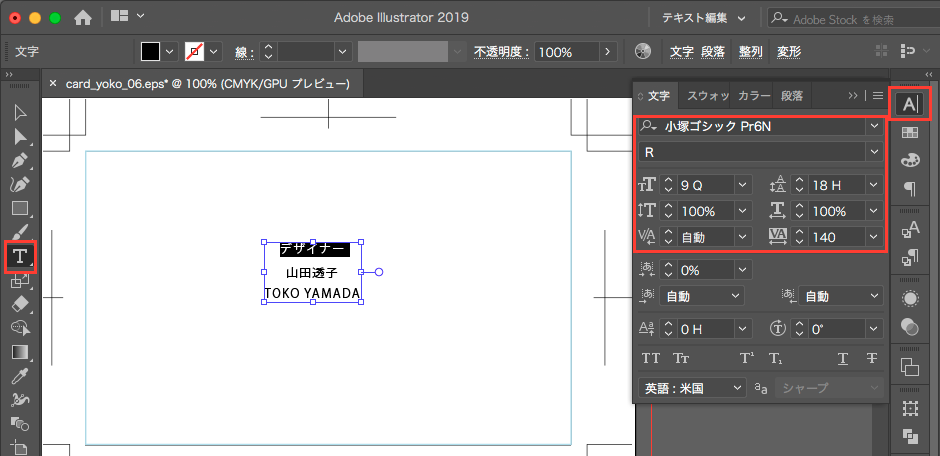Open the Color palette panel icon in dock

(909, 160)
